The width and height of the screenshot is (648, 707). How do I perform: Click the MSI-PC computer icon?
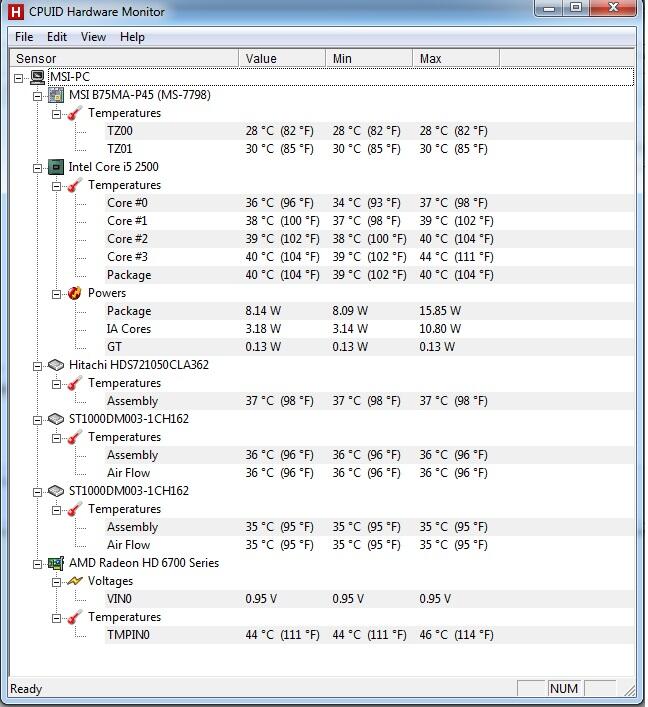(x=37, y=77)
